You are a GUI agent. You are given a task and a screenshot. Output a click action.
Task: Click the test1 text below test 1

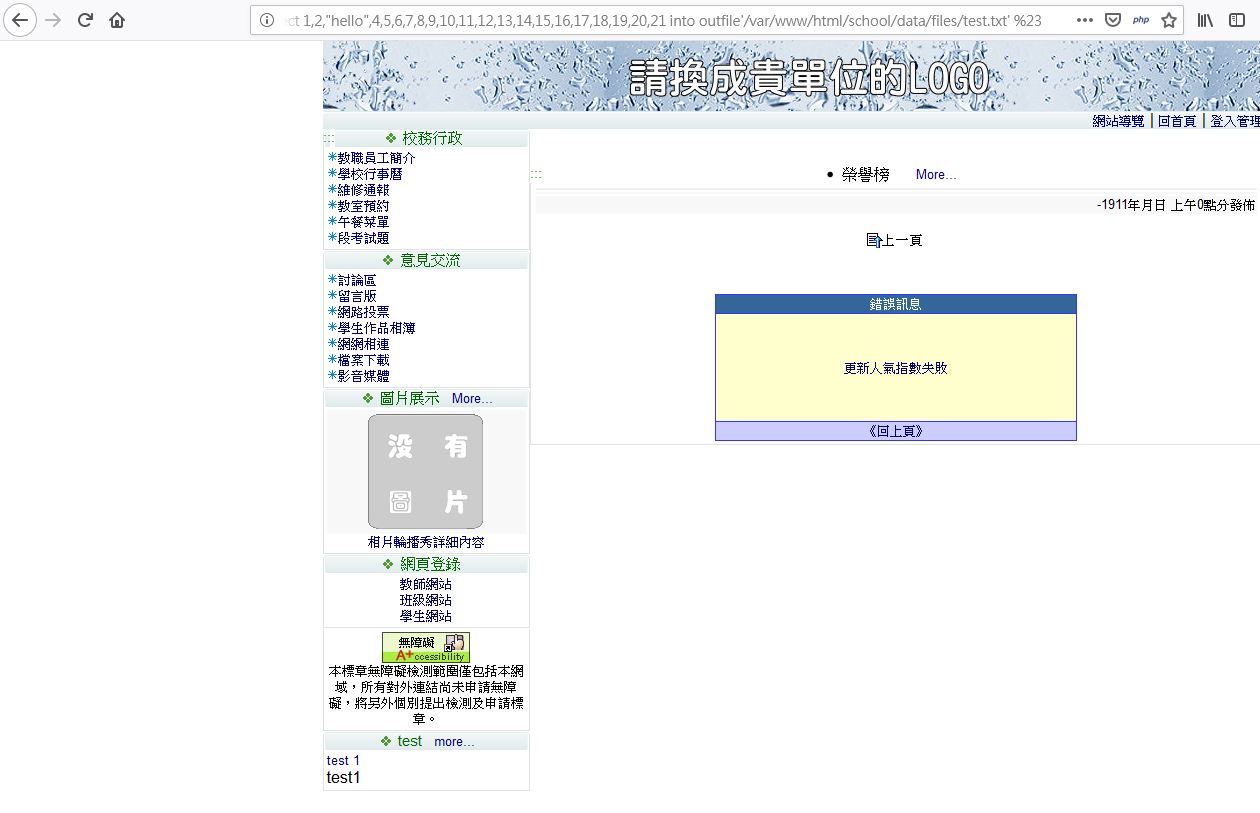343,778
